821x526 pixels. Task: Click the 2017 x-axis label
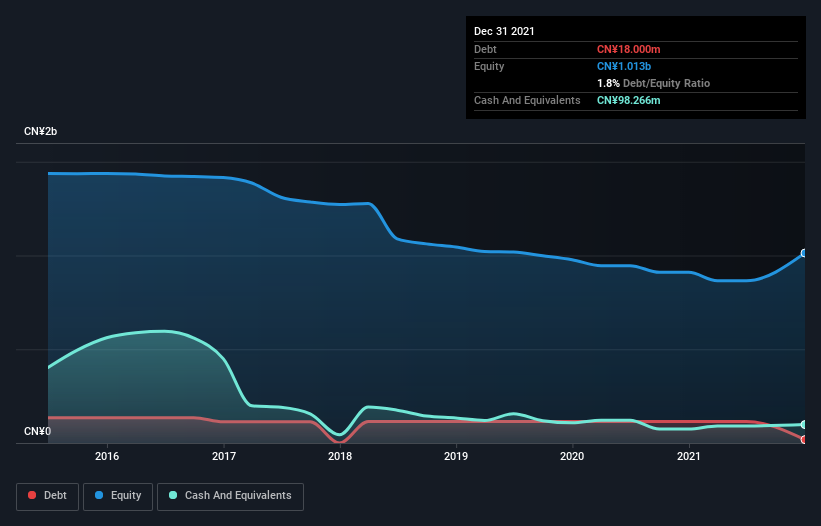(224, 456)
